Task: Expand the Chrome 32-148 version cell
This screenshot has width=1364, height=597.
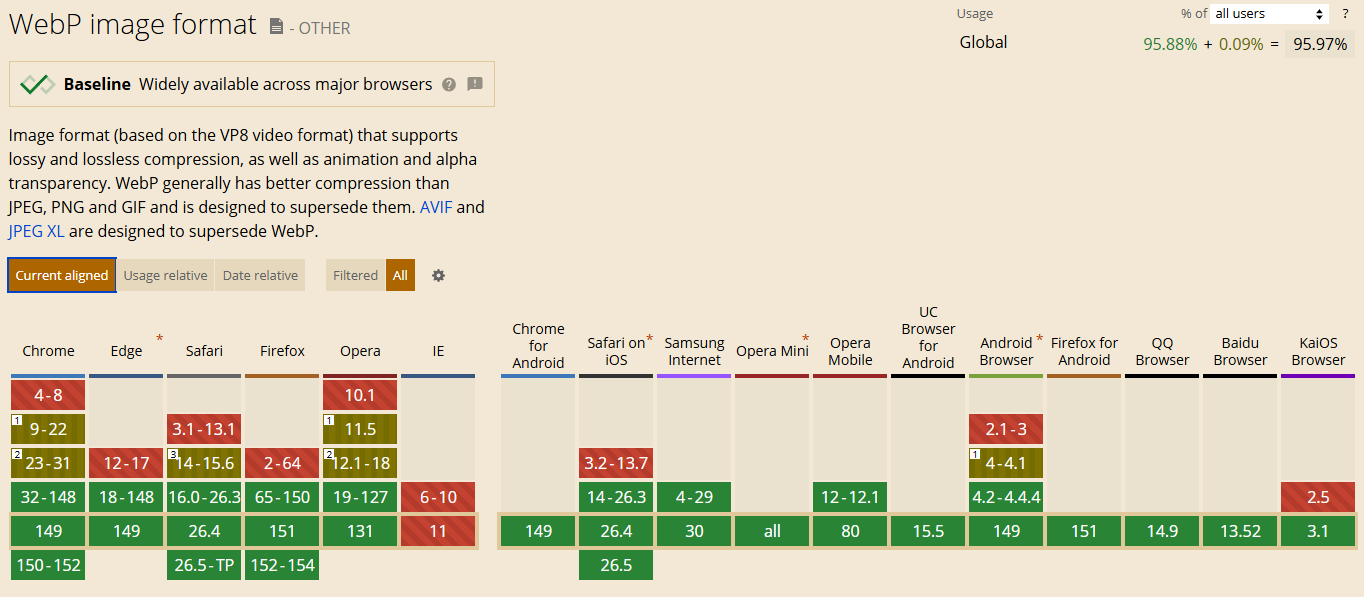Action: (x=48, y=497)
